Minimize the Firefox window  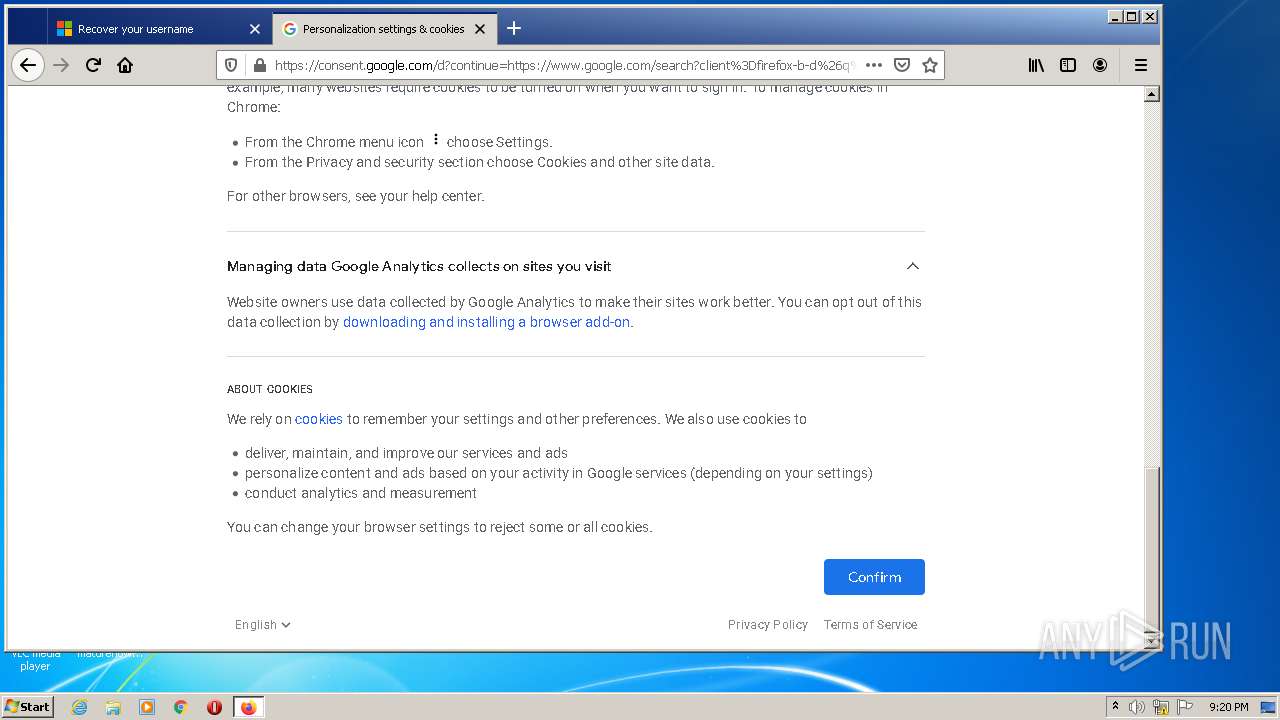[1115, 16]
